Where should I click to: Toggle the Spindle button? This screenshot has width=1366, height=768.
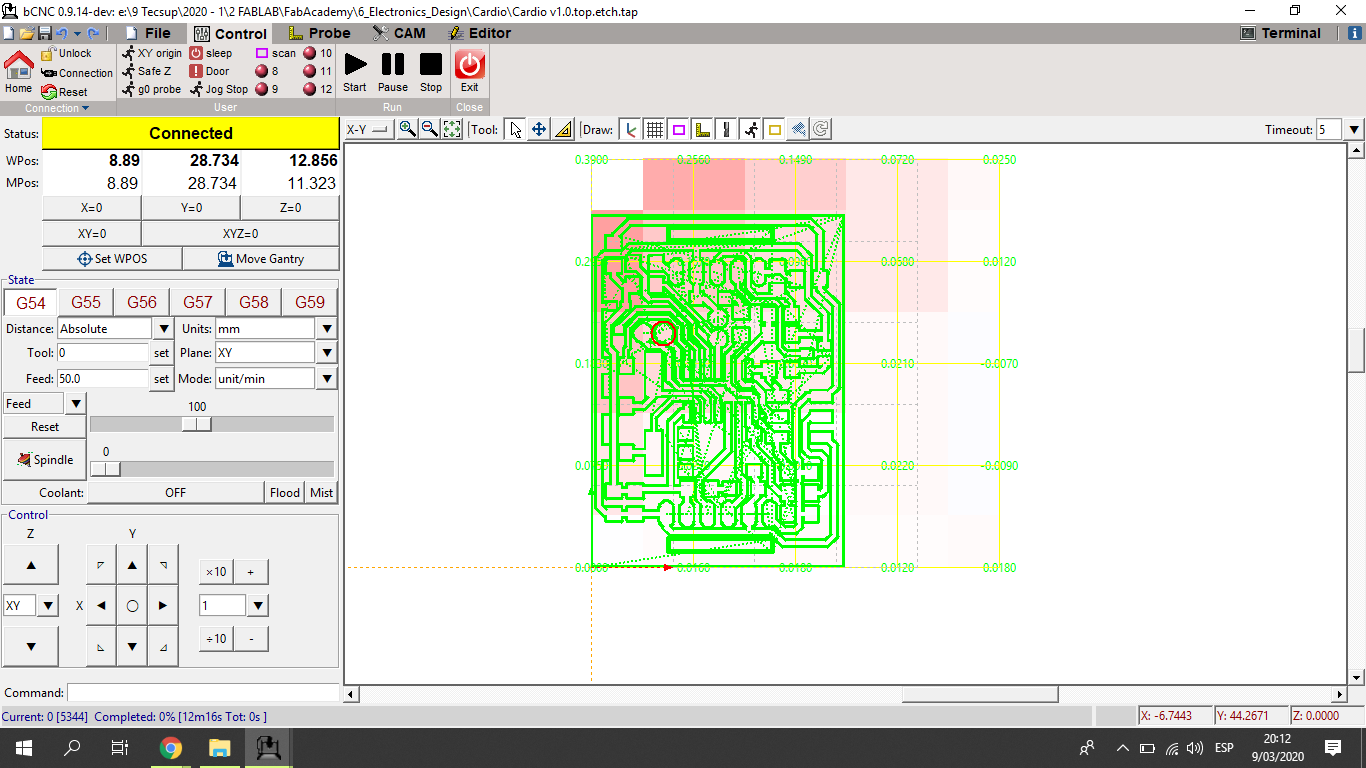(45, 460)
